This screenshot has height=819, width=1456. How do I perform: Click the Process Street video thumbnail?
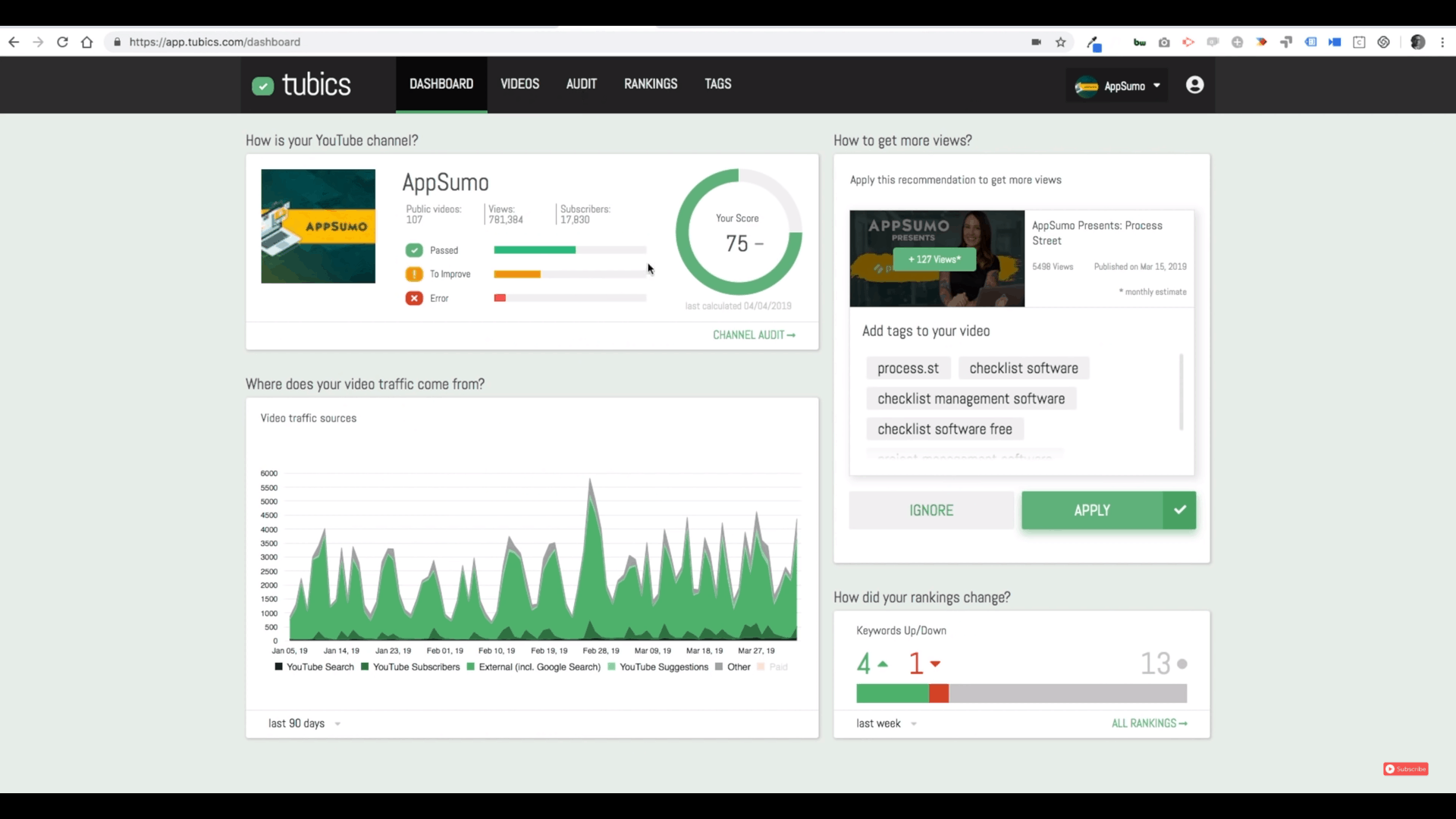(937, 259)
